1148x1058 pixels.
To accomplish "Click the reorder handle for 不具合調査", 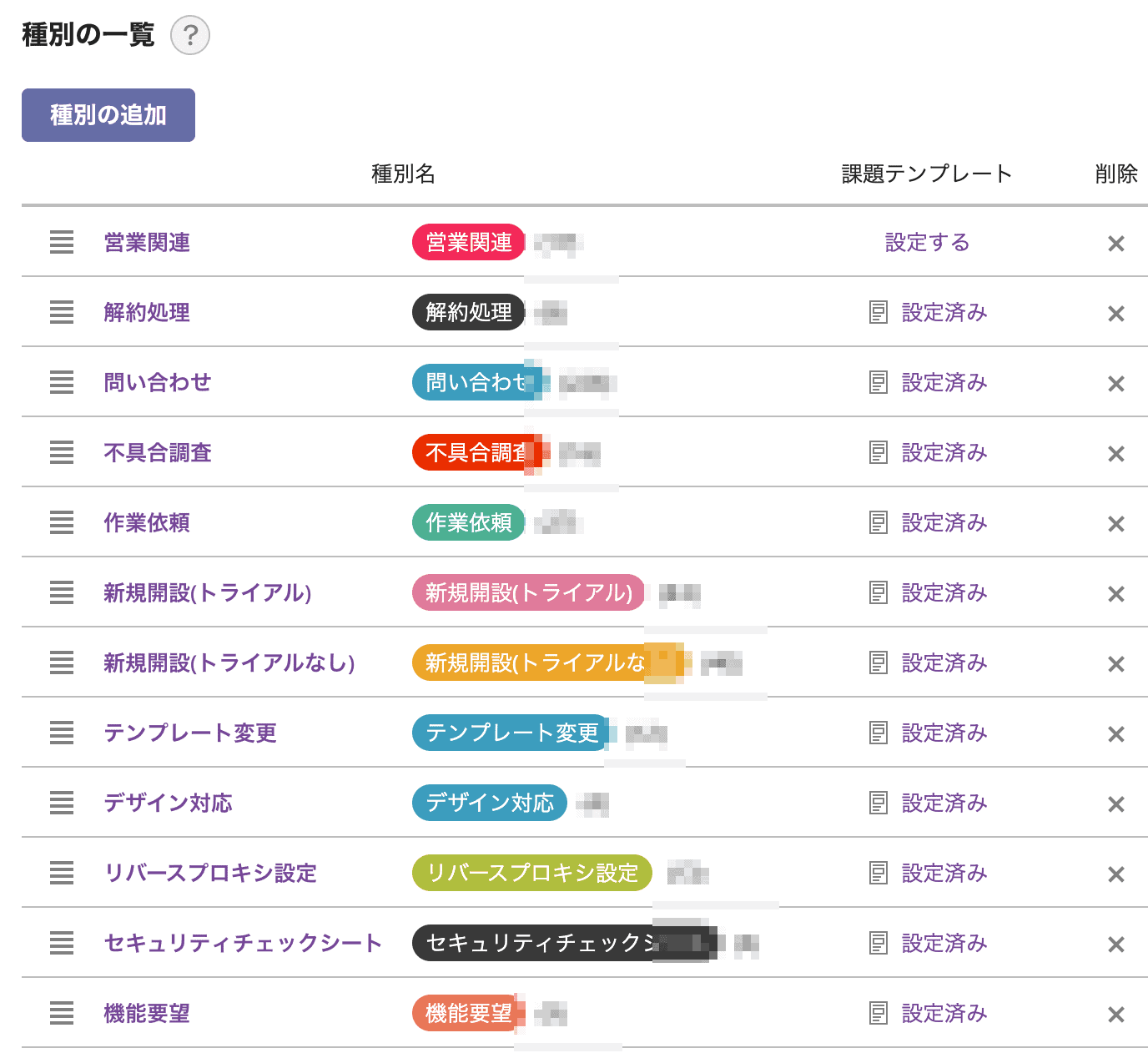I will [62, 453].
